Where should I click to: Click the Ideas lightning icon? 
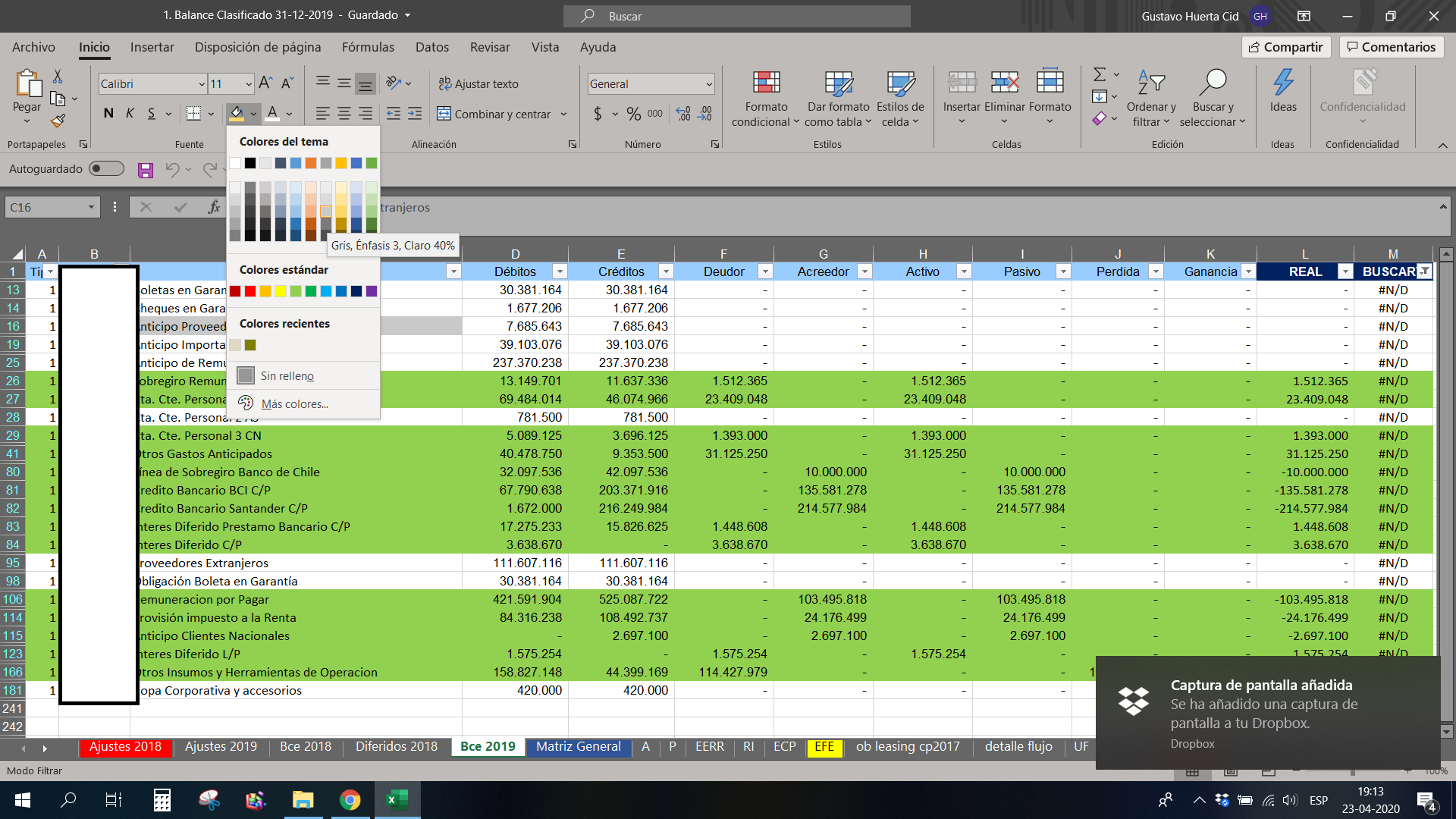(1283, 82)
